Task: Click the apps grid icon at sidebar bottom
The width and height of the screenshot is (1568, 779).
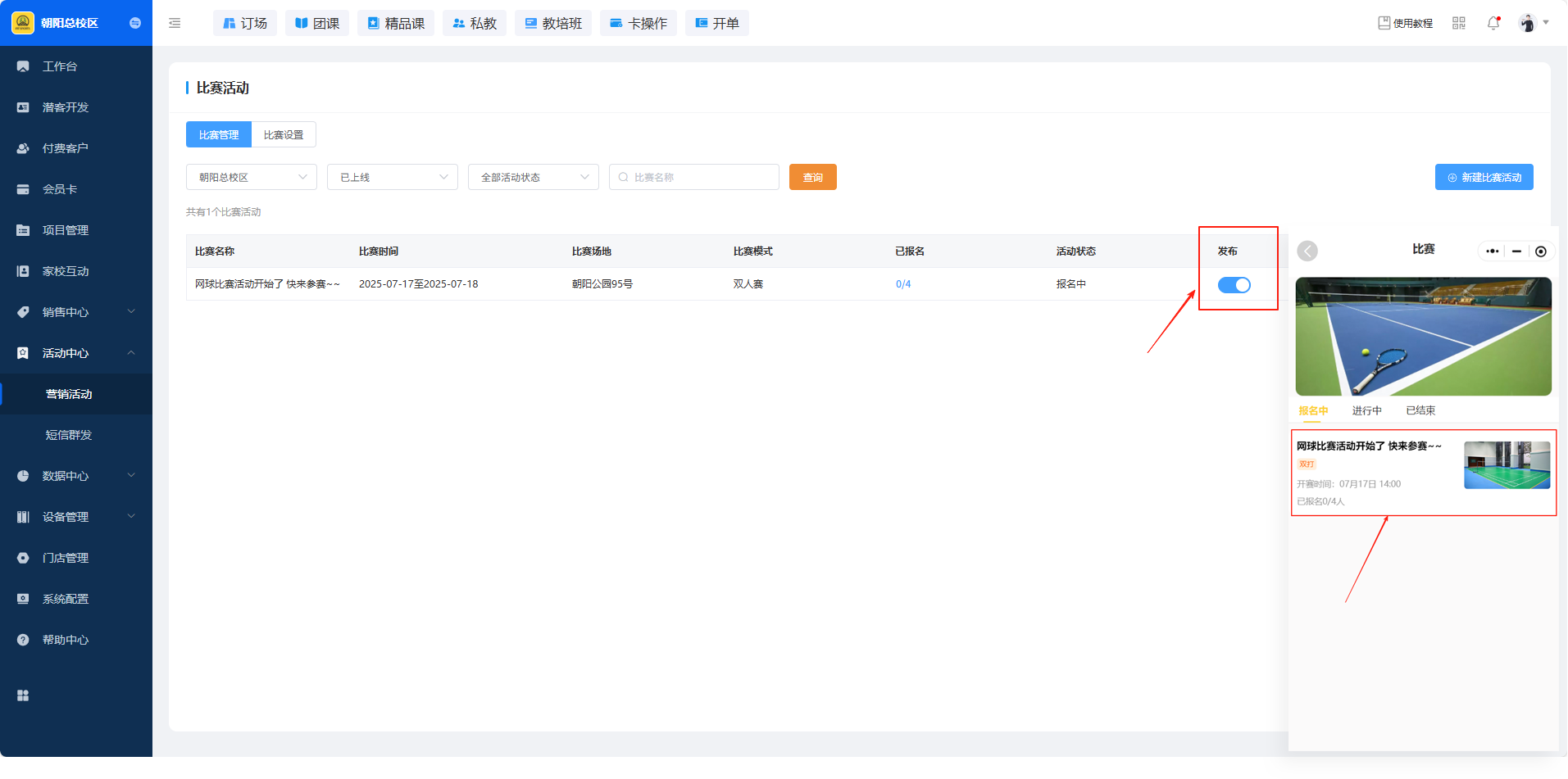Action: click(23, 695)
